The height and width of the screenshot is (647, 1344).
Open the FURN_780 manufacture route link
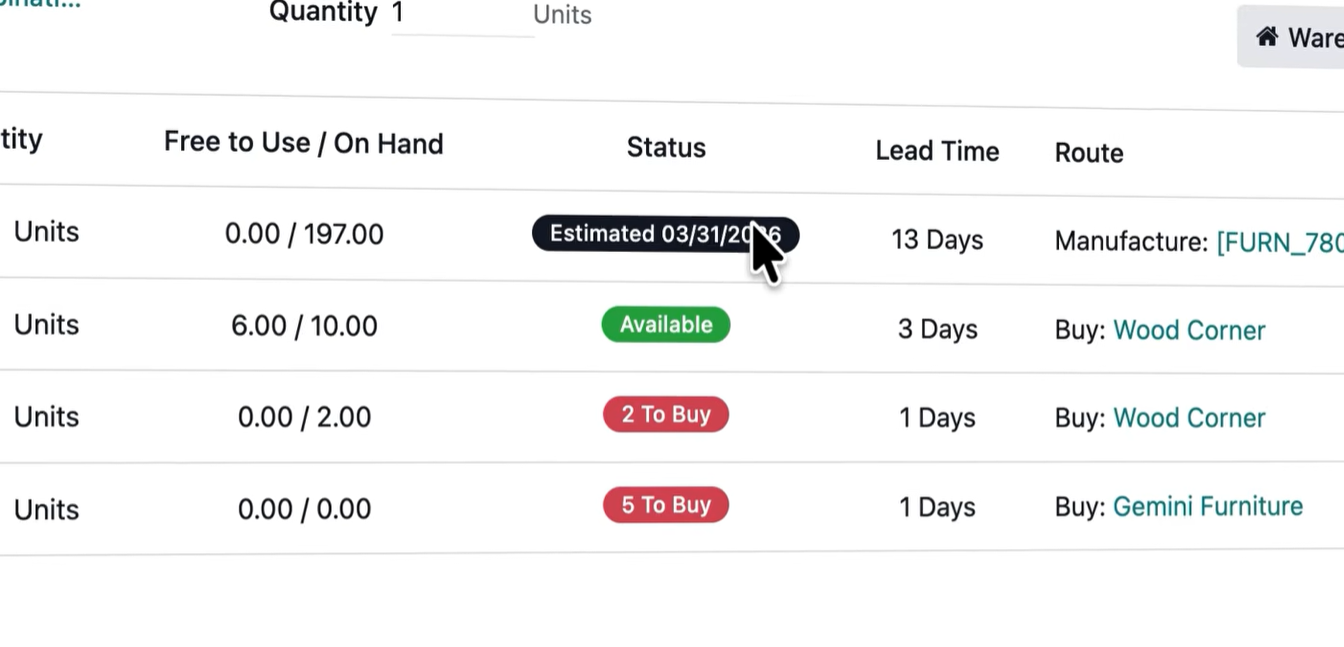(x=1279, y=242)
